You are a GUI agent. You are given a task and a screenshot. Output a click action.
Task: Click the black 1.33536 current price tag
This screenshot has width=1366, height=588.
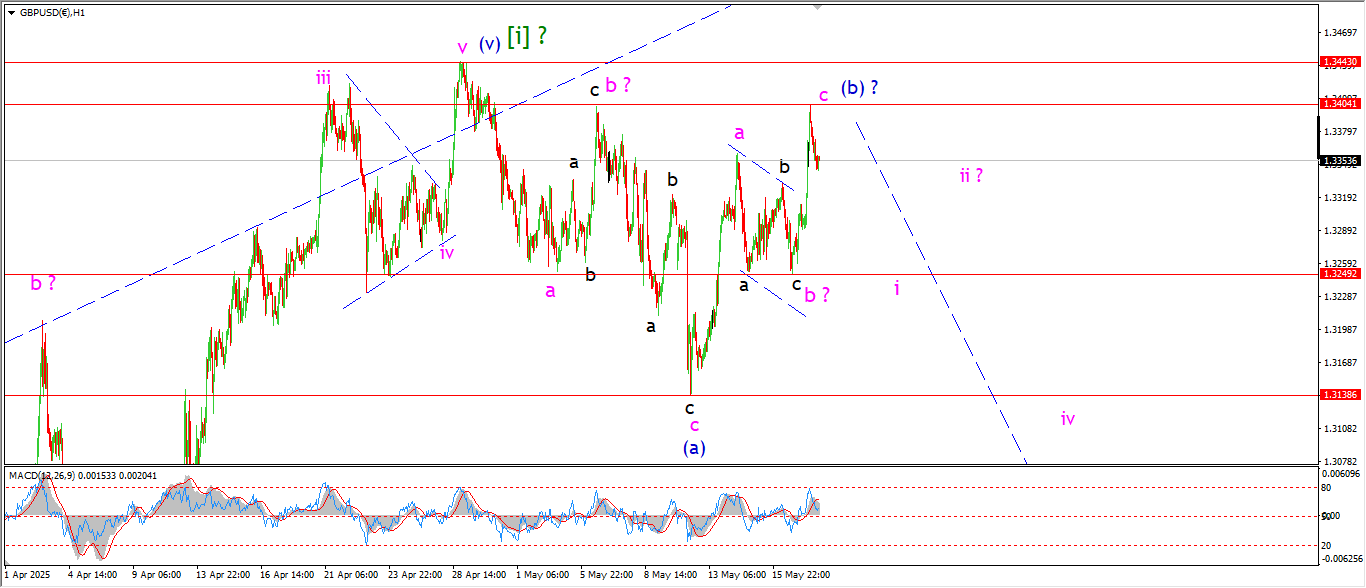(x=1339, y=160)
